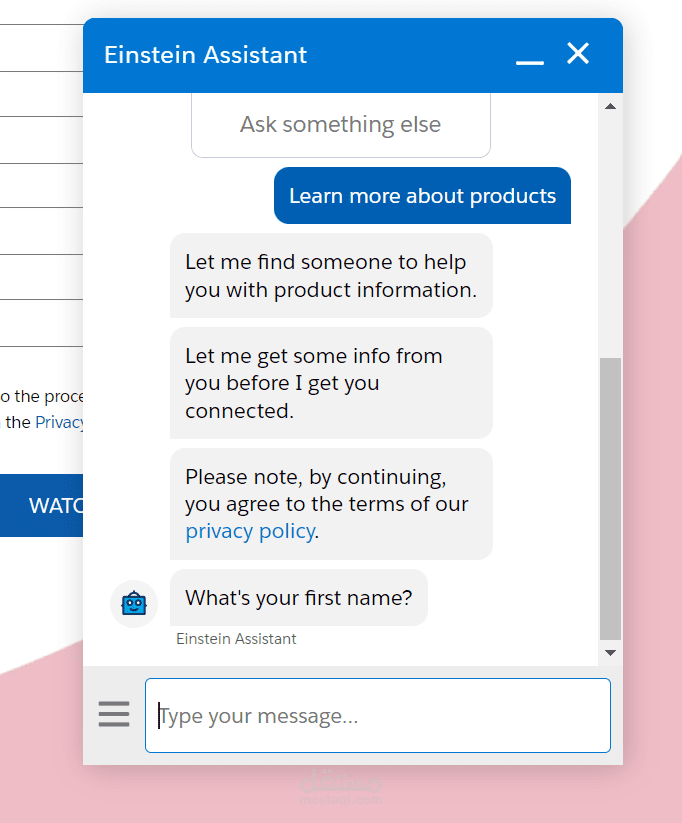This screenshot has width=682, height=823.
Task: Grab the chat scrollbar thumb
Action: click(610, 498)
